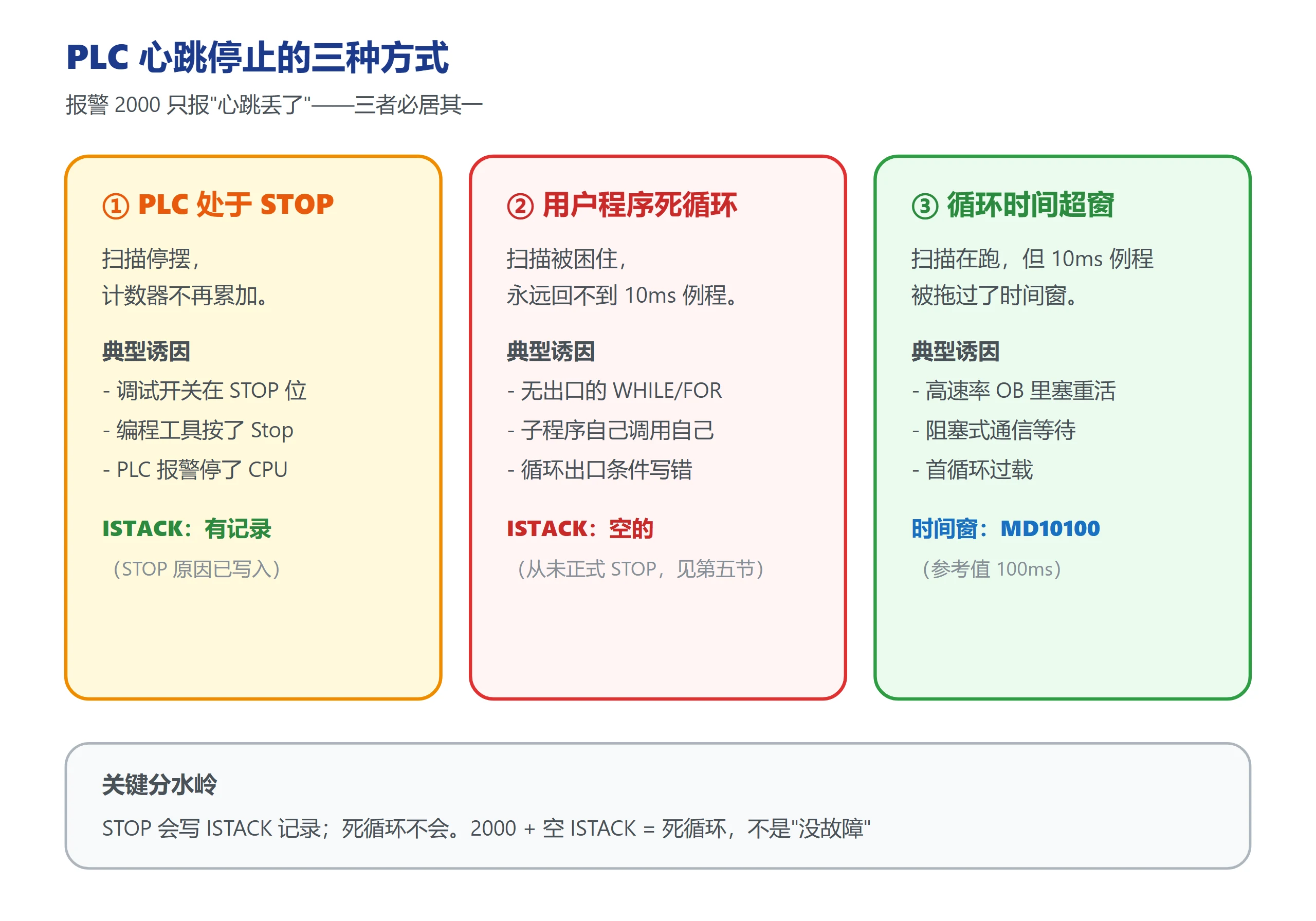Click the line '- 循环出口条件写错'
This screenshot has height=921, width=1316.
coord(599,470)
